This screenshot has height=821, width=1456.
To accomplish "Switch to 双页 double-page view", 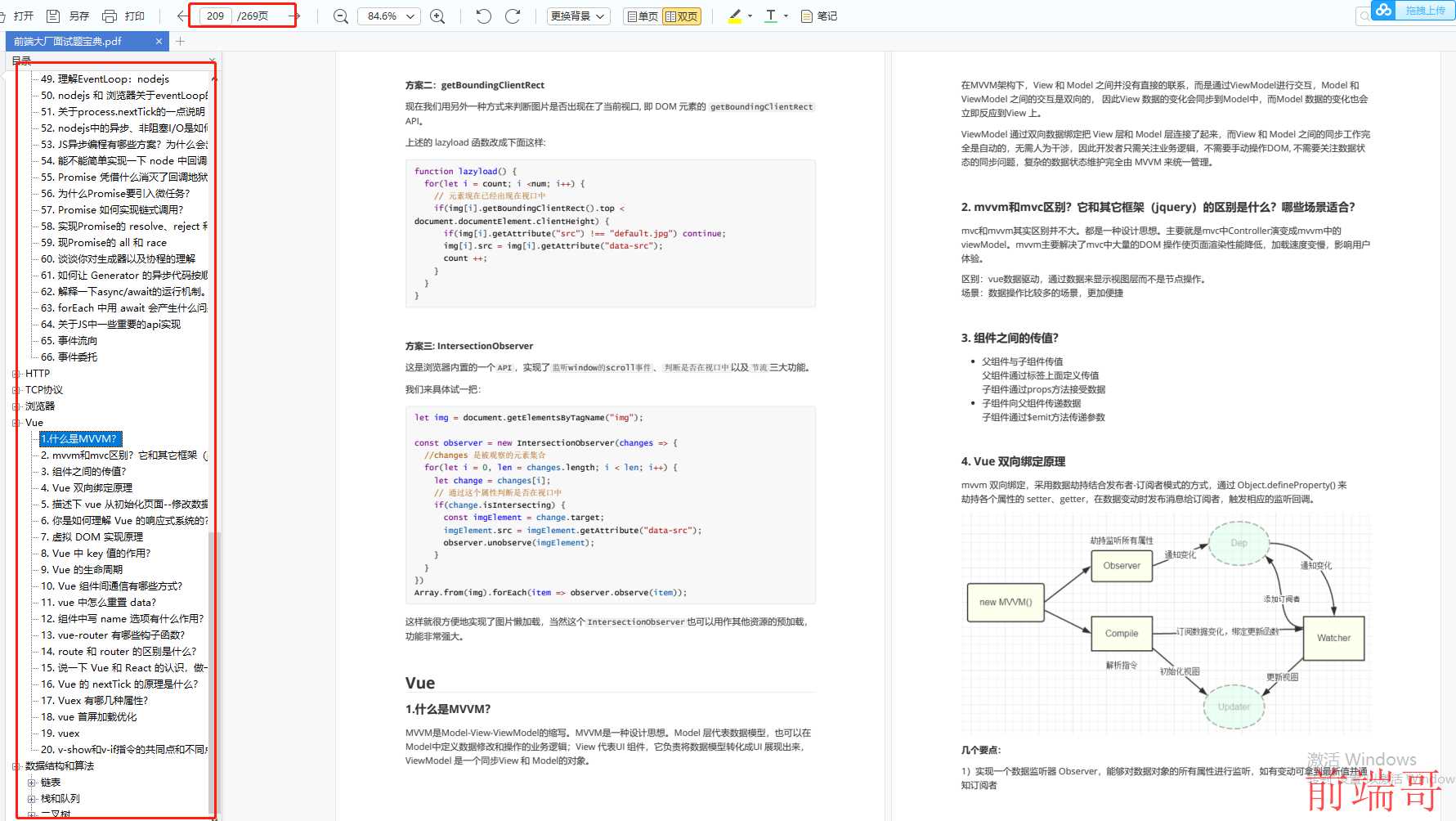I will click(682, 16).
